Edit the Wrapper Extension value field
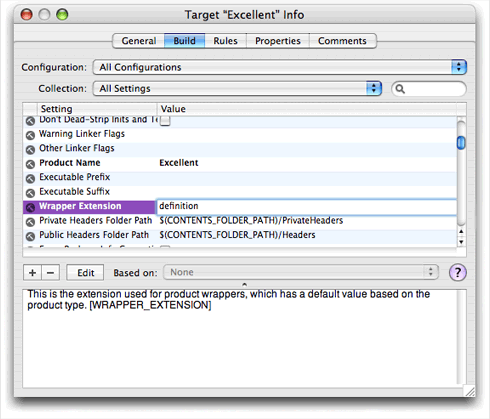The image size is (490, 419). (x=306, y=206)
